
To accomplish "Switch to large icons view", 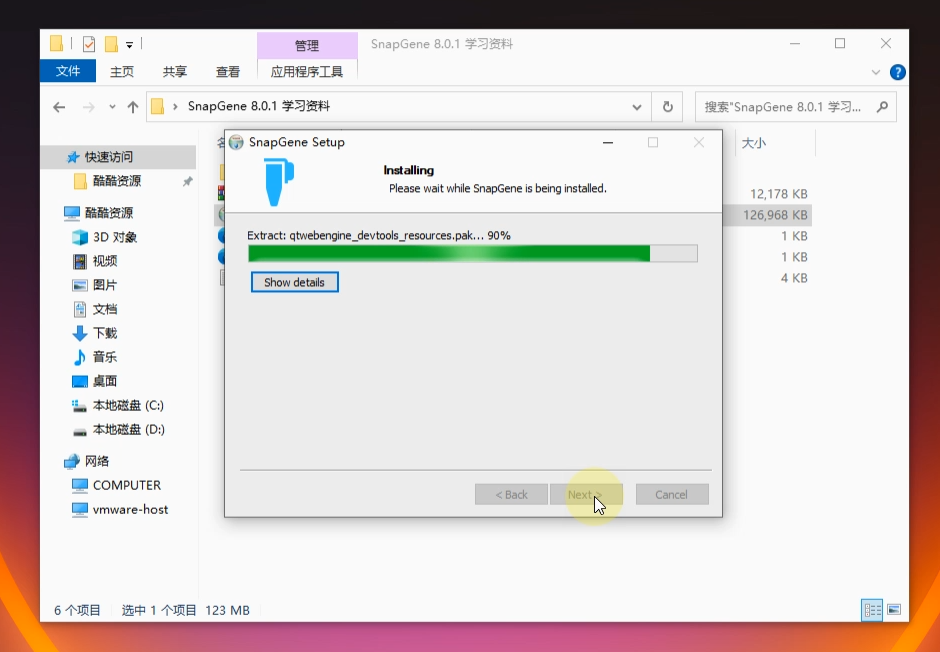I will pyautogui.click(x=894, y=609).
